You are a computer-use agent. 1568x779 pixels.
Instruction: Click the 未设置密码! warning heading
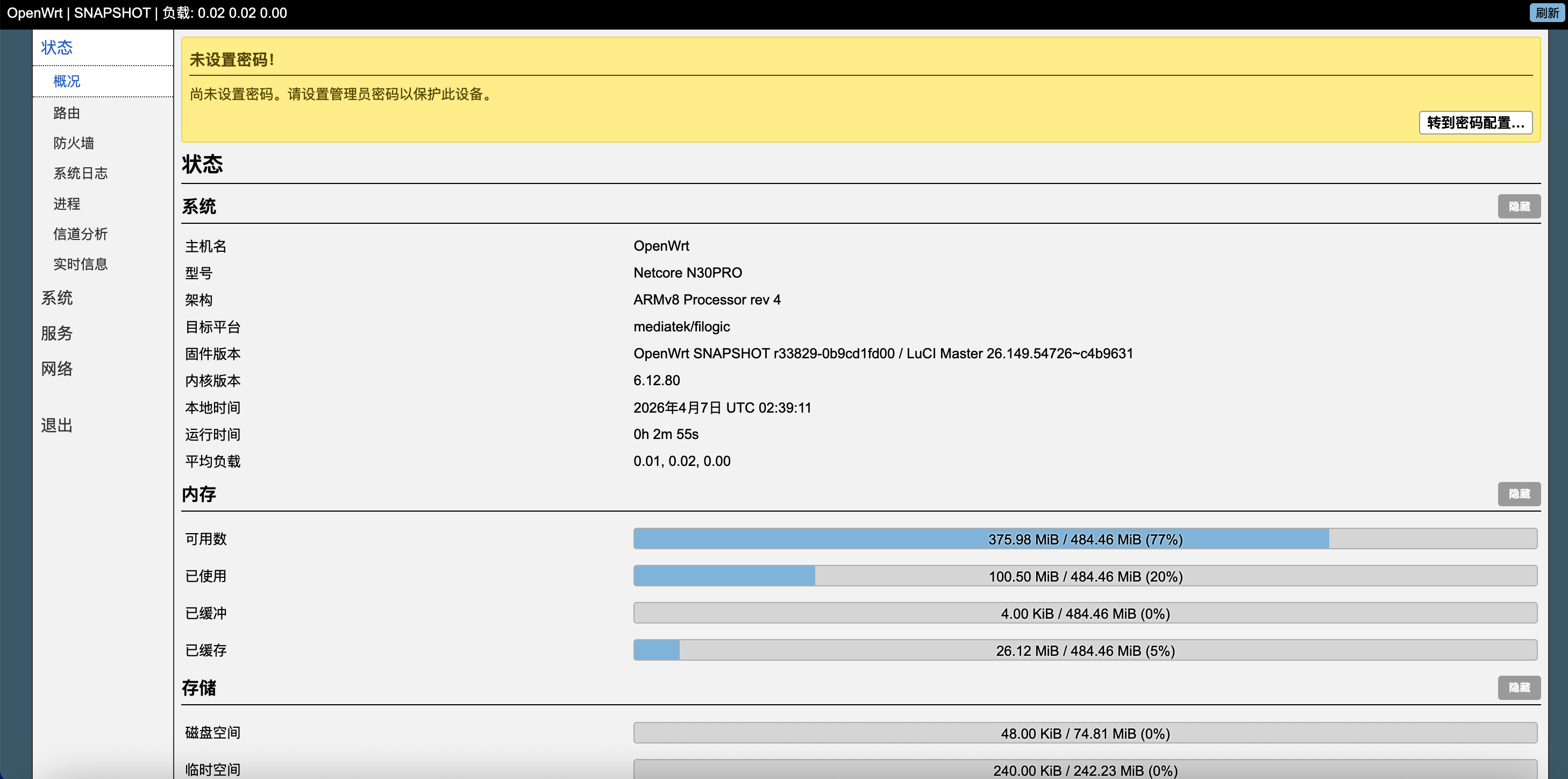(232, 60)
